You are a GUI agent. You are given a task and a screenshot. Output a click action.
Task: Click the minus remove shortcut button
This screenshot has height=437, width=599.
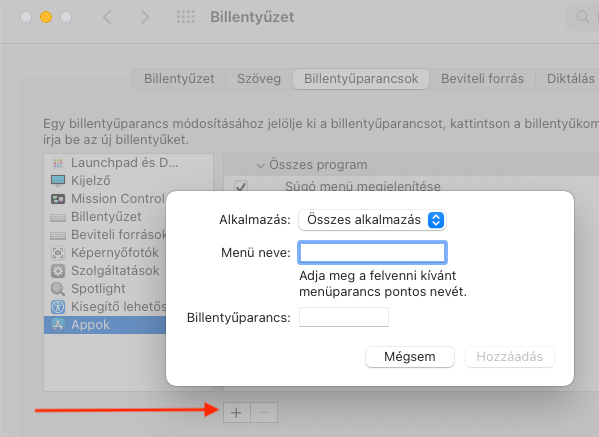tap(264, 413)
